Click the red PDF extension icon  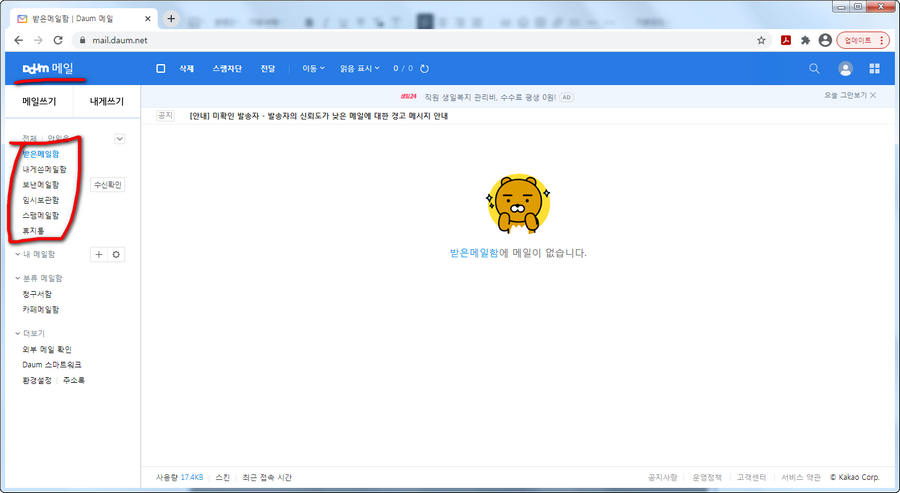[786, 40]
